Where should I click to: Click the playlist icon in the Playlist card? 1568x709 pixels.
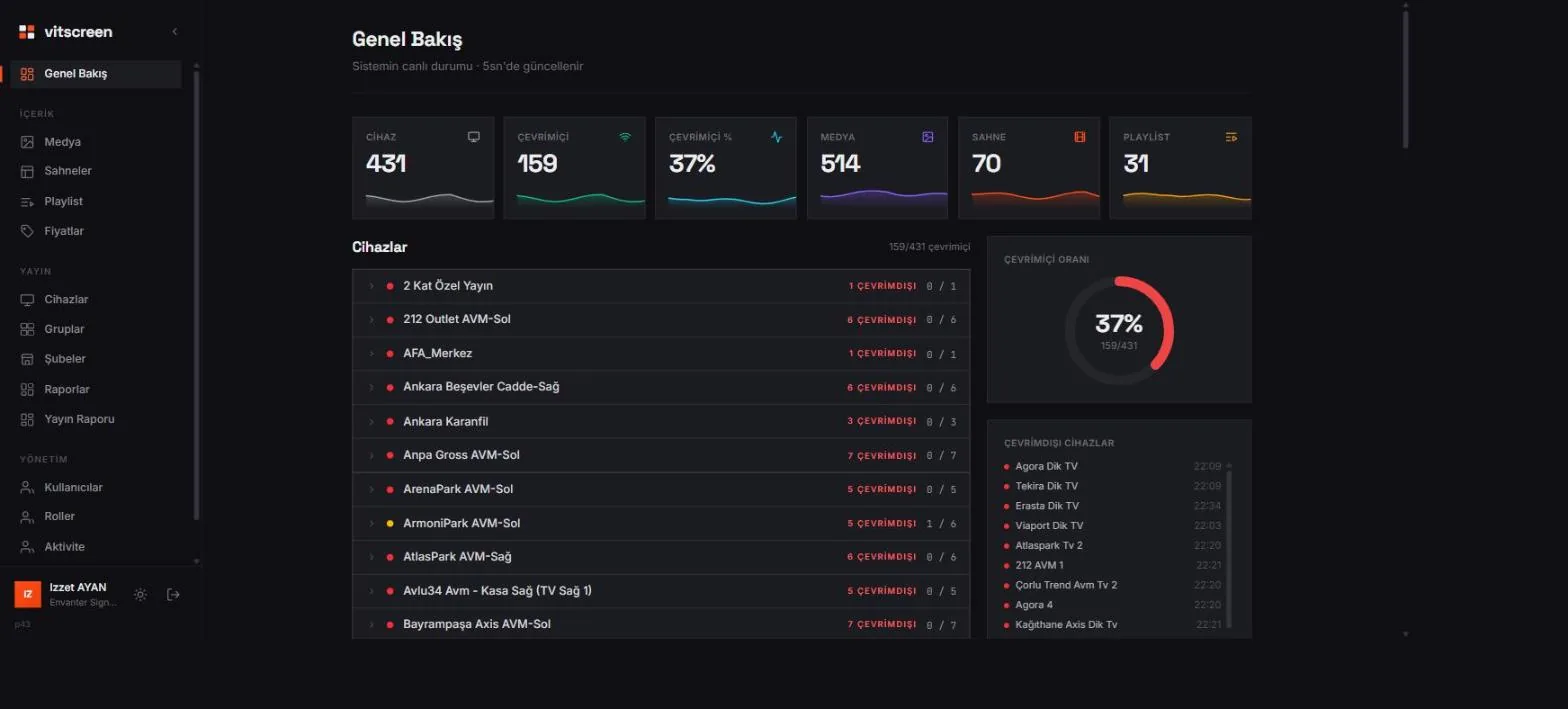(1231, 137)
